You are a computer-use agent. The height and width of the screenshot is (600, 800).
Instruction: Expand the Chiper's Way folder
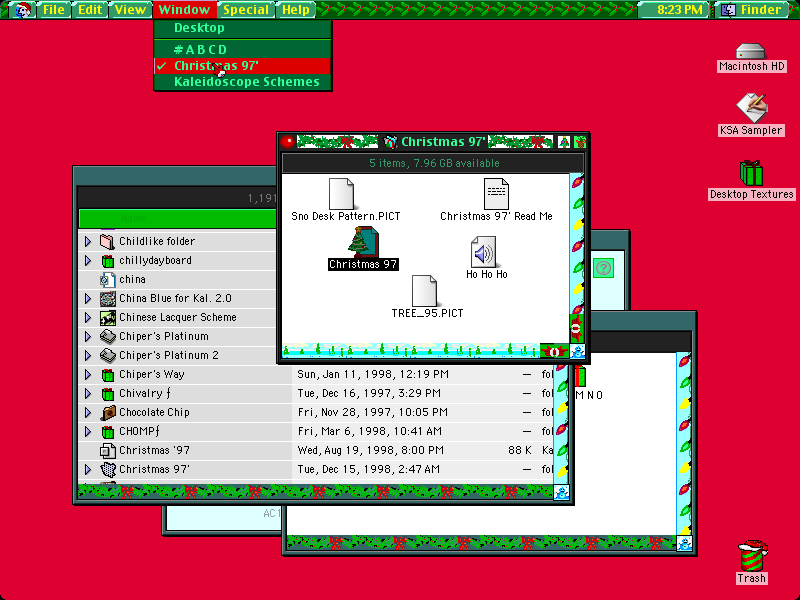click(x=88, y=374)
